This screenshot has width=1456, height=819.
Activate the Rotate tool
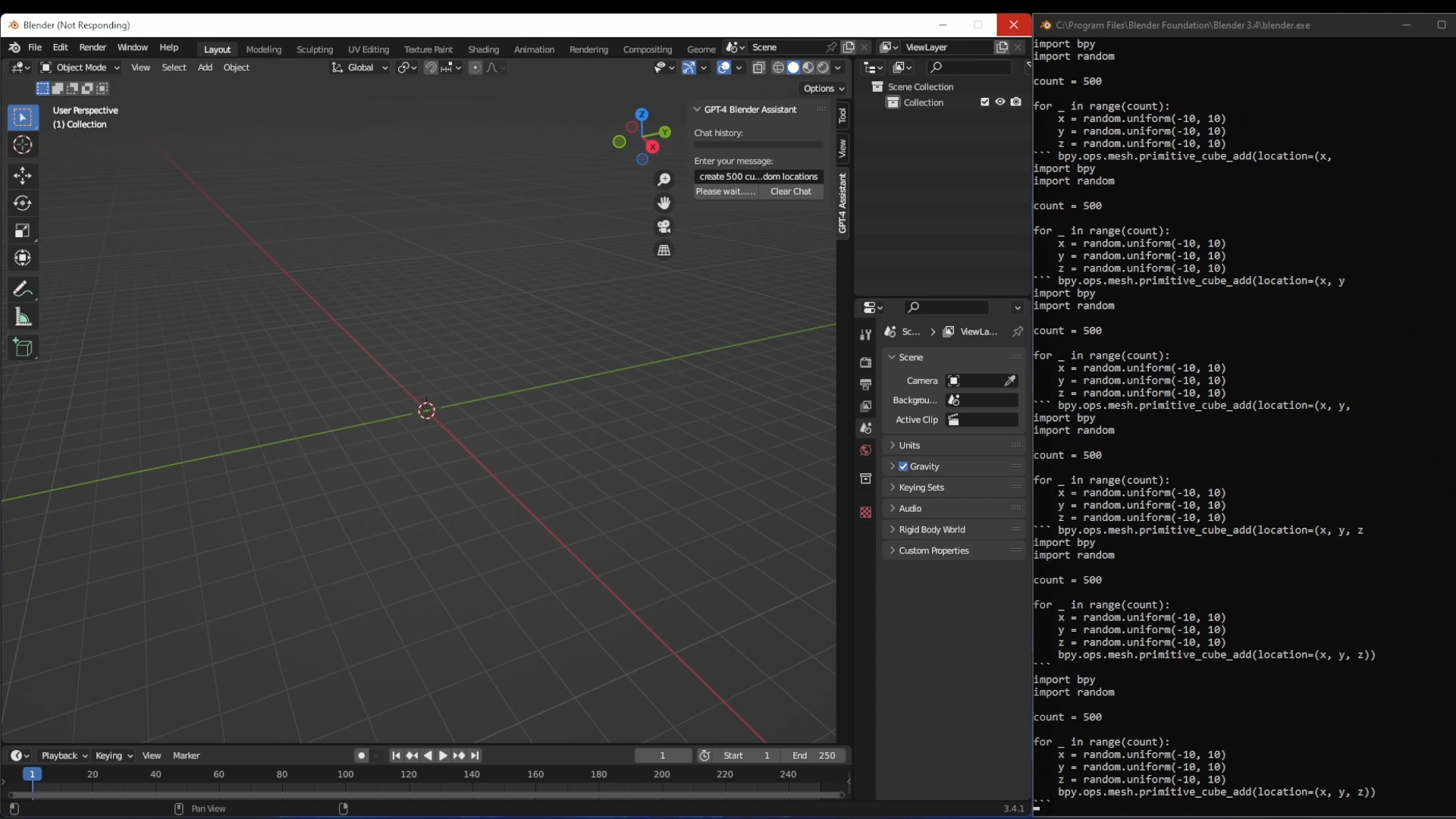point(23,203)
